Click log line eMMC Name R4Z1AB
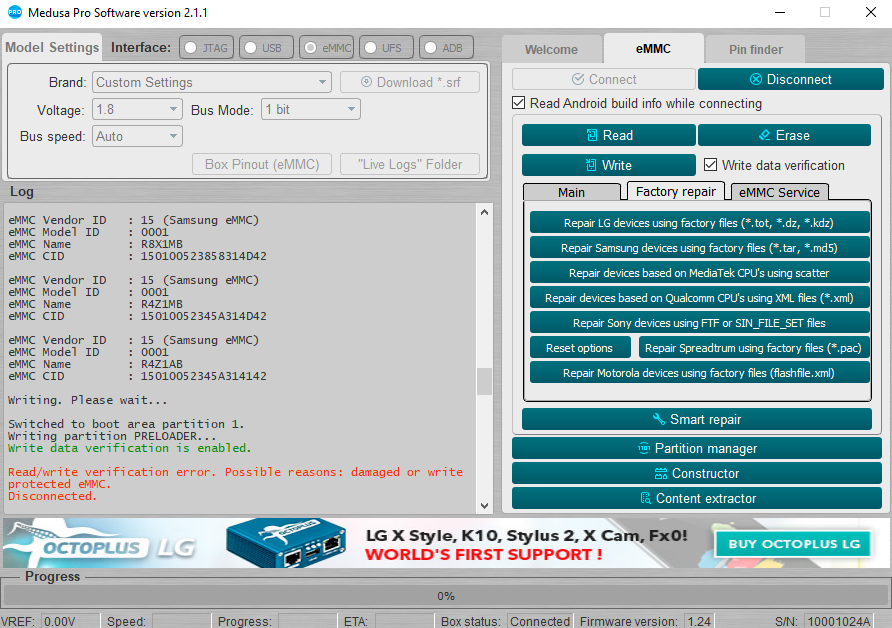This screenshot has width=892, height=628. 96,364
